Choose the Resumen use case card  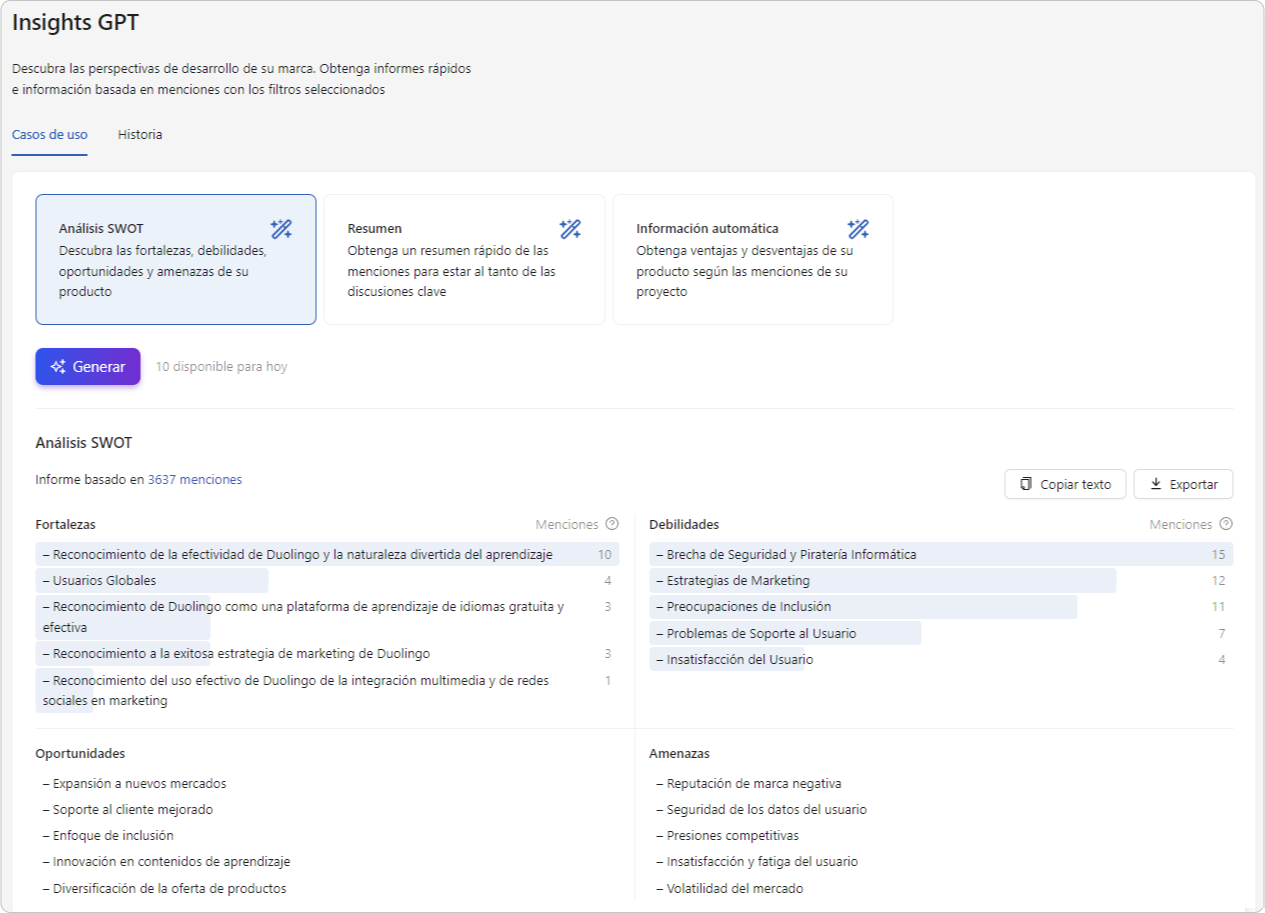pos(465,259)
